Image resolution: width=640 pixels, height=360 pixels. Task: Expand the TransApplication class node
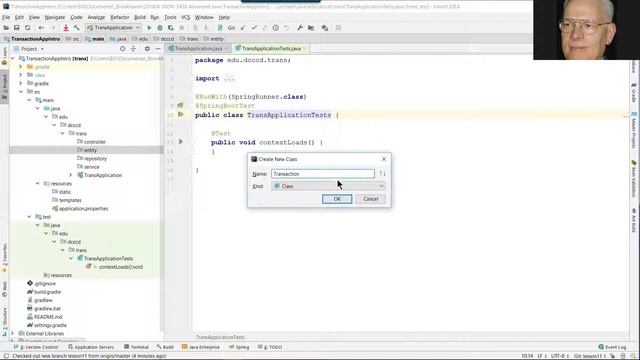click(x=71, y=175)
